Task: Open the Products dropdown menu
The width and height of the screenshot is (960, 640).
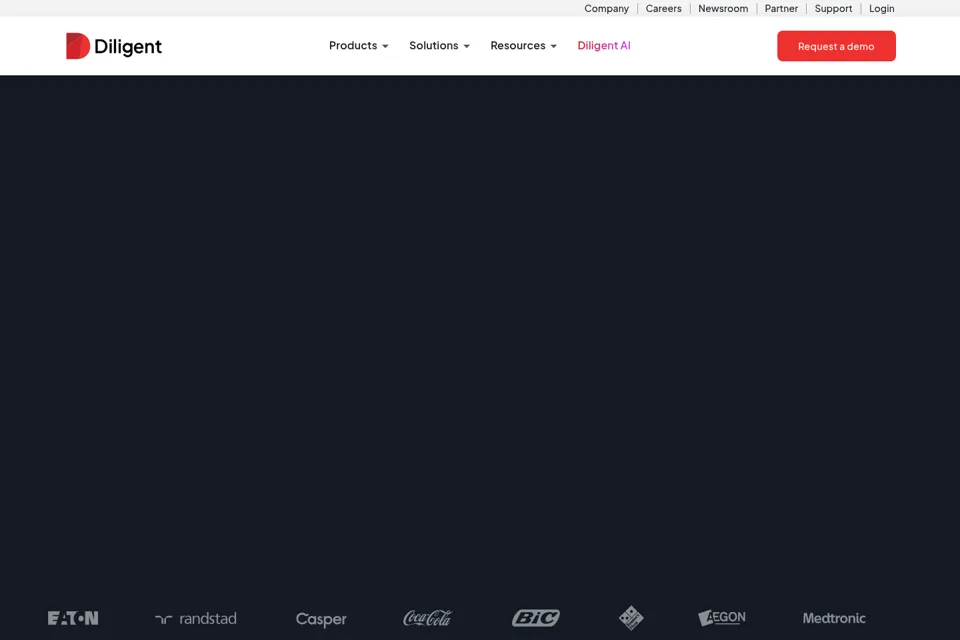Action: pyautogui.click(x=359, y=46)
